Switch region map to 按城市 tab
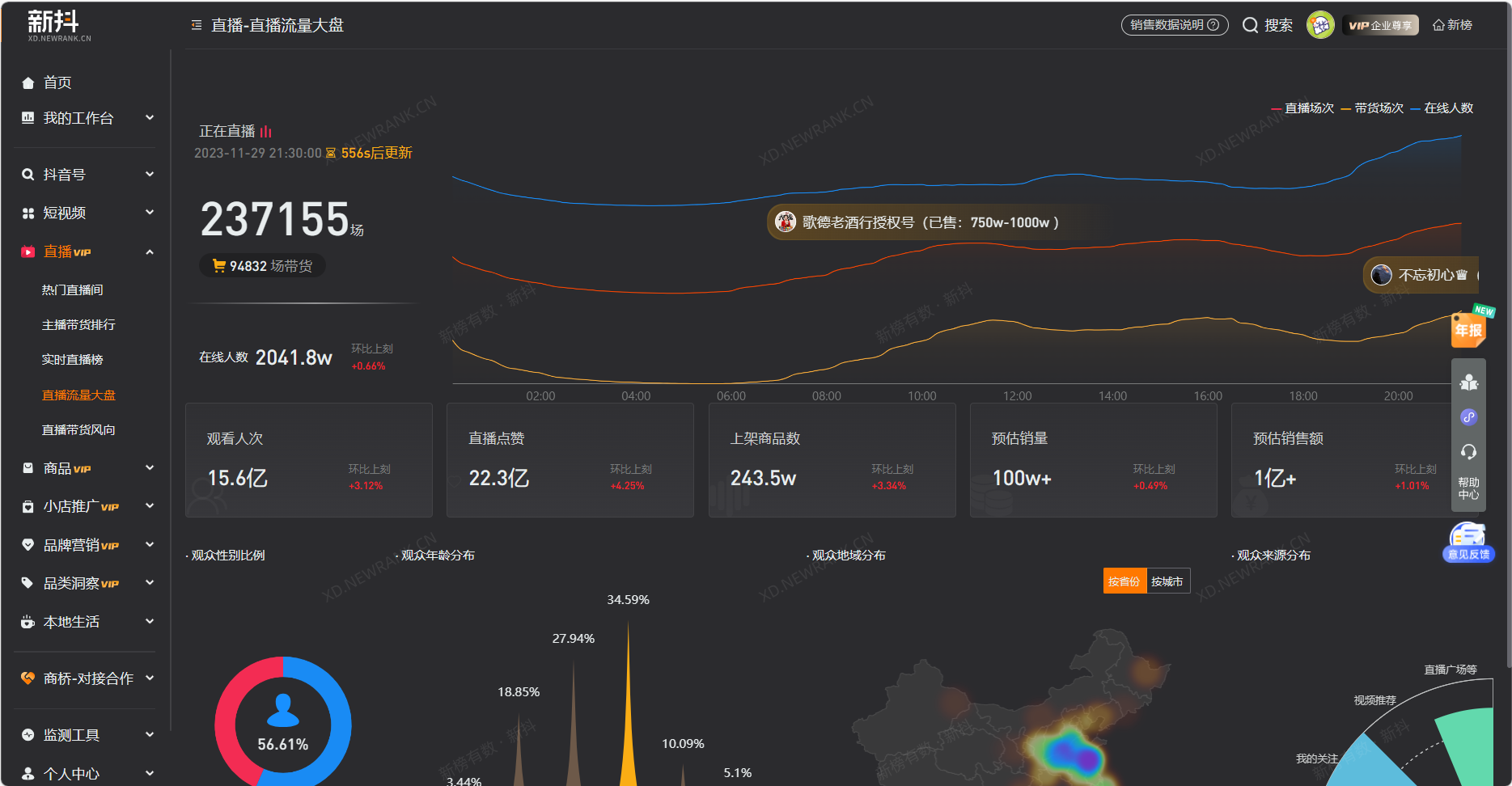 1167,581
